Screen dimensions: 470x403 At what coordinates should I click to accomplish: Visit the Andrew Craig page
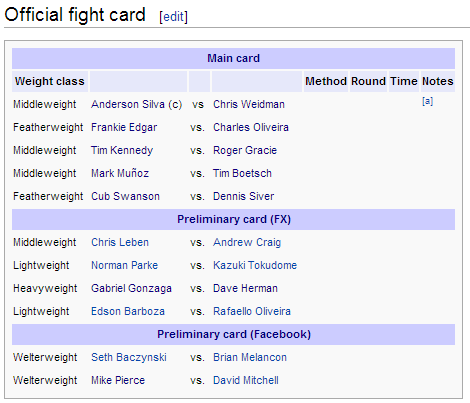[247, 242]
